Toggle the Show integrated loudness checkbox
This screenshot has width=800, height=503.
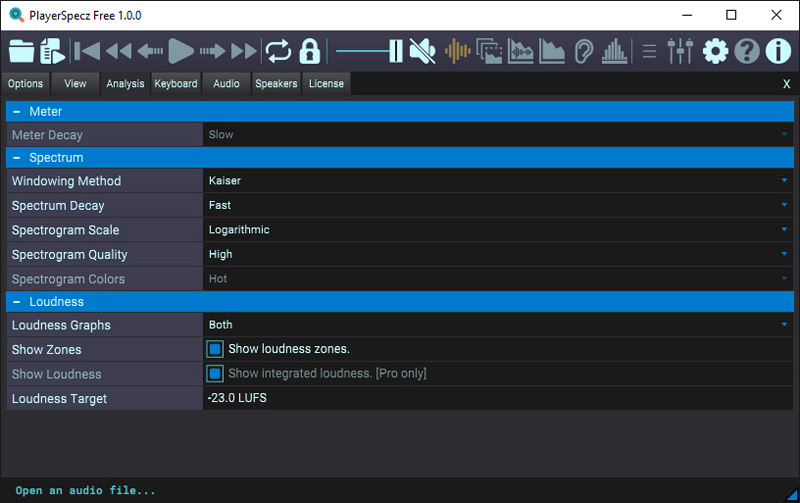point(214,373)
